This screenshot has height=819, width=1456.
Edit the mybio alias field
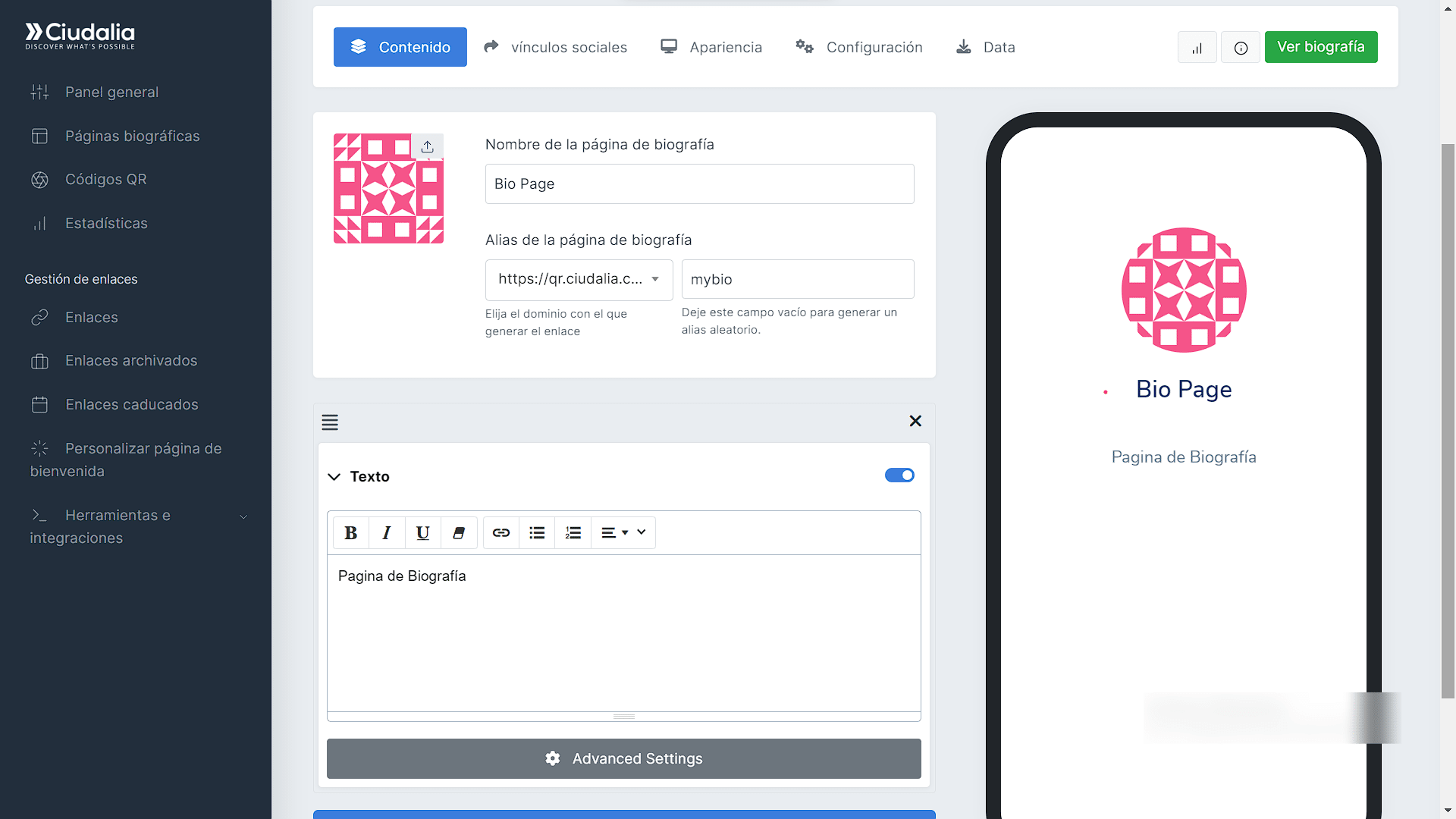797,279
